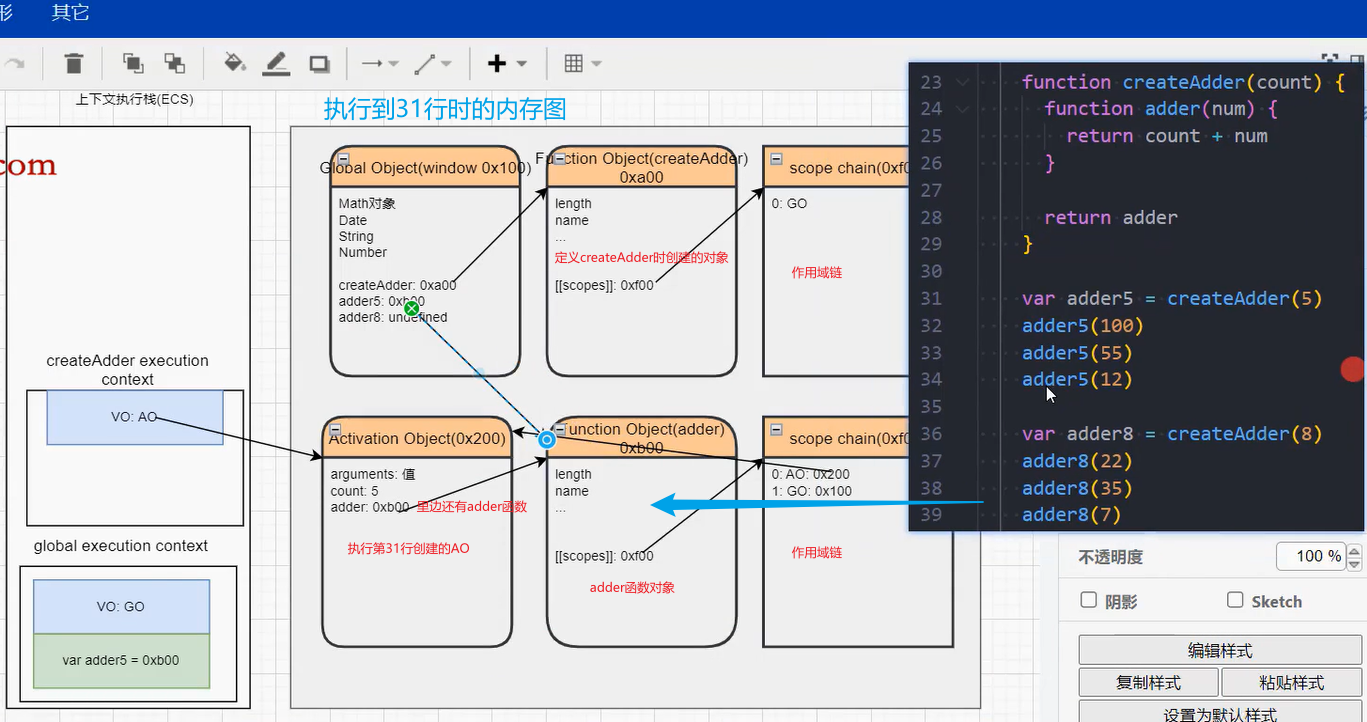
Task: Click the [[scopes]]: 0xf00 text in adder object
Action: [604, 556]
